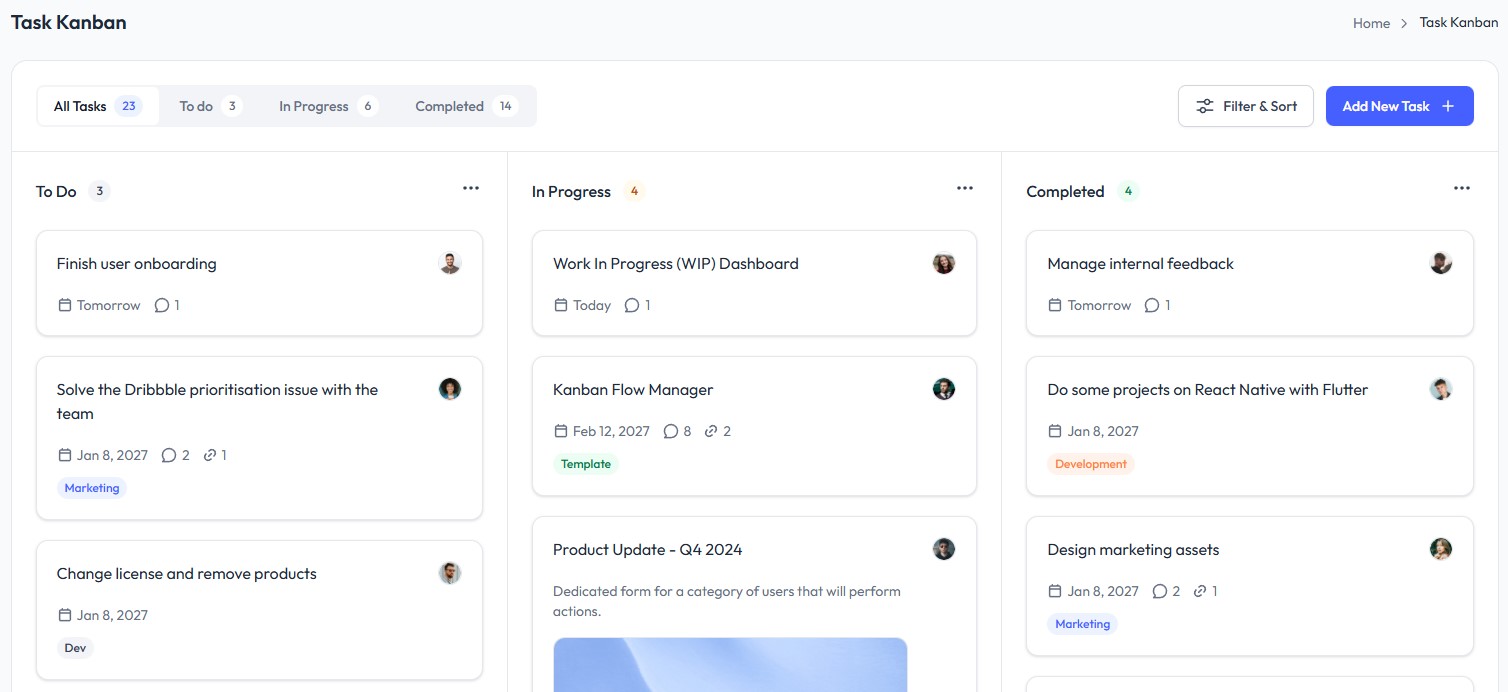Open the In Progress column options menu
The width and height of the screenshot is (1508, 692).
click(x=964, y=188)
